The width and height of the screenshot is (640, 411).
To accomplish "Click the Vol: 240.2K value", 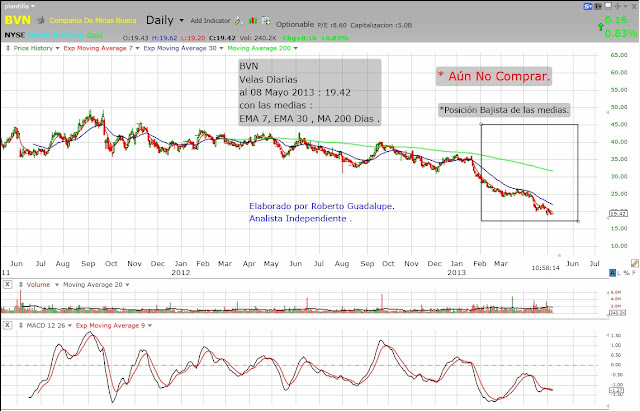I will (258, 38).
